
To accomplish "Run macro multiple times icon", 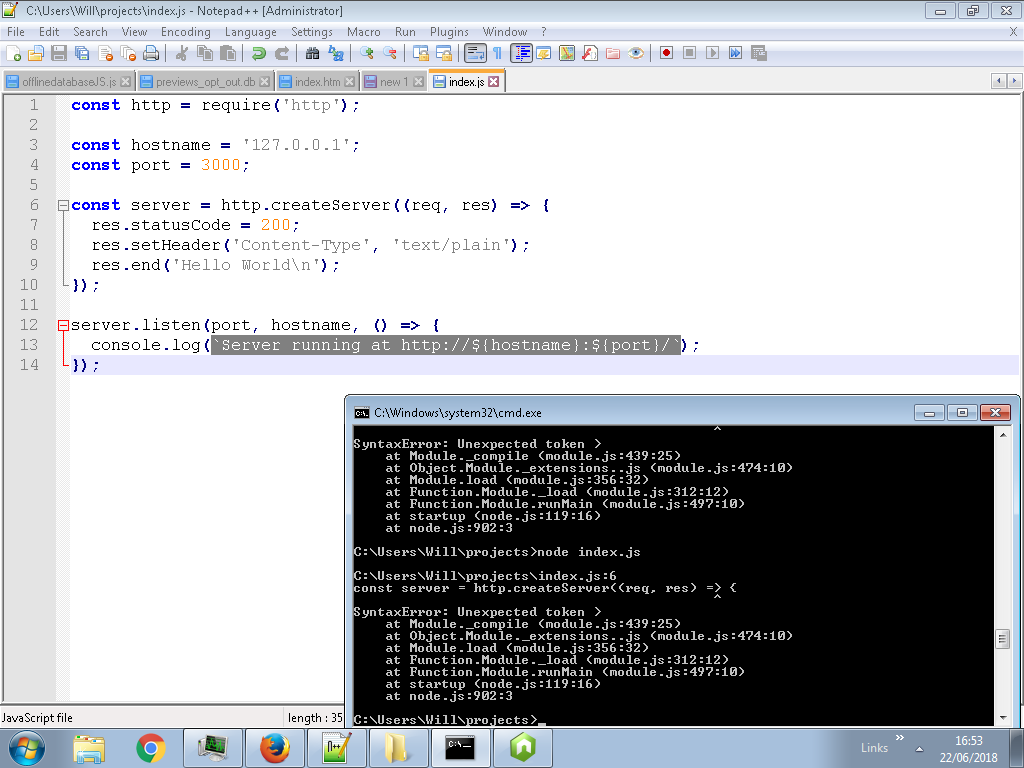I will tap(735, 54).
